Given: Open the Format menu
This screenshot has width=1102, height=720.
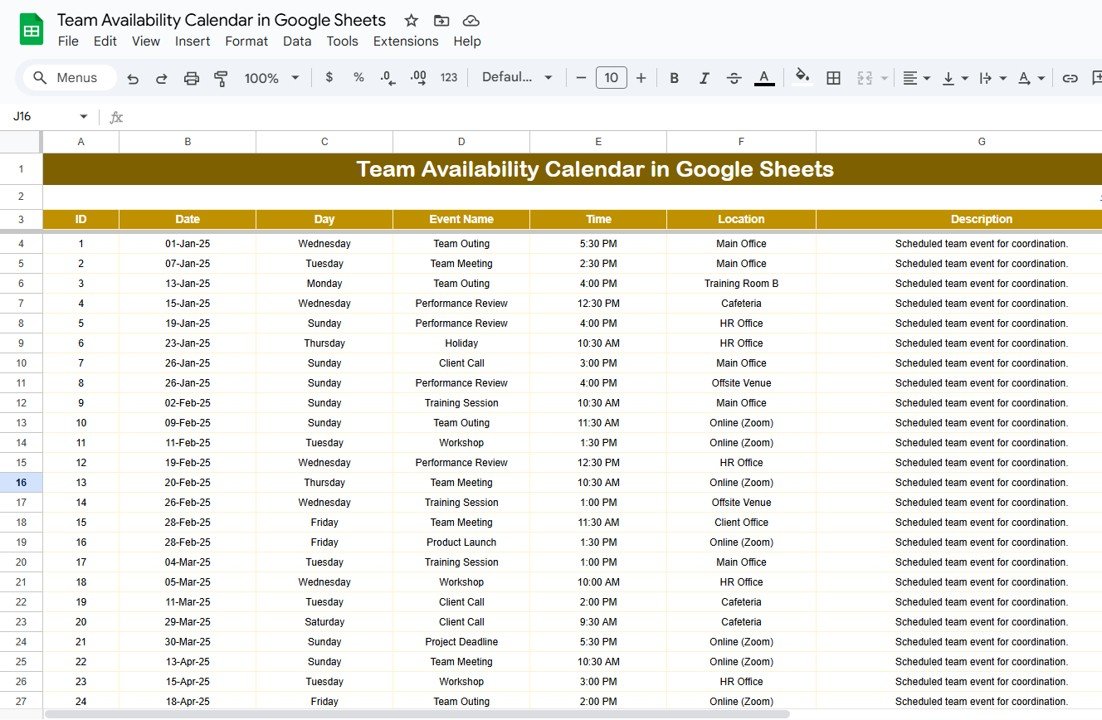Looking at the screenshot, I should 246,41.
